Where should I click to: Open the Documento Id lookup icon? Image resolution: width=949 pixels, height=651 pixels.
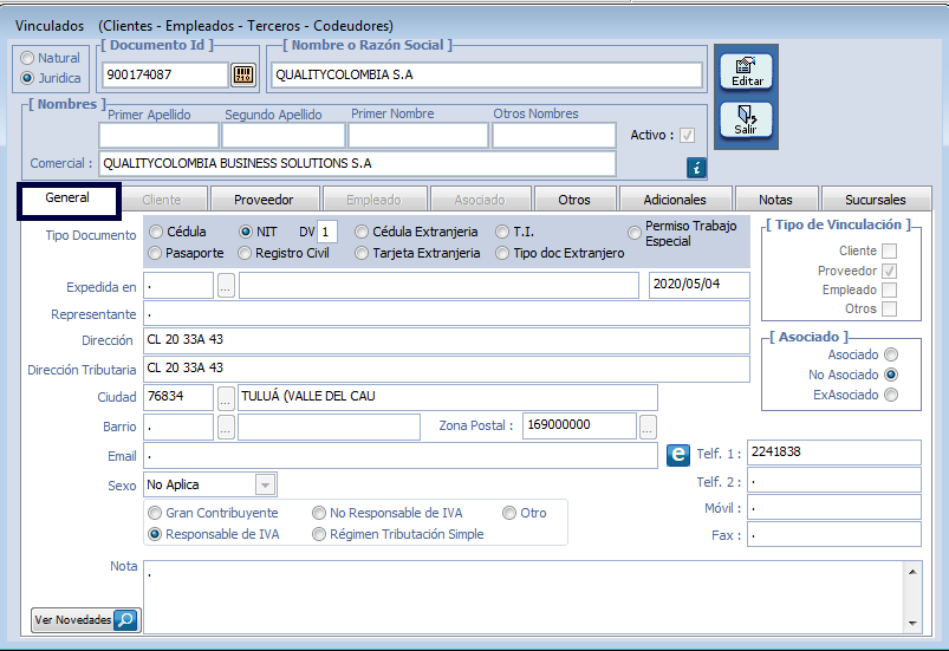pos(243,75)
